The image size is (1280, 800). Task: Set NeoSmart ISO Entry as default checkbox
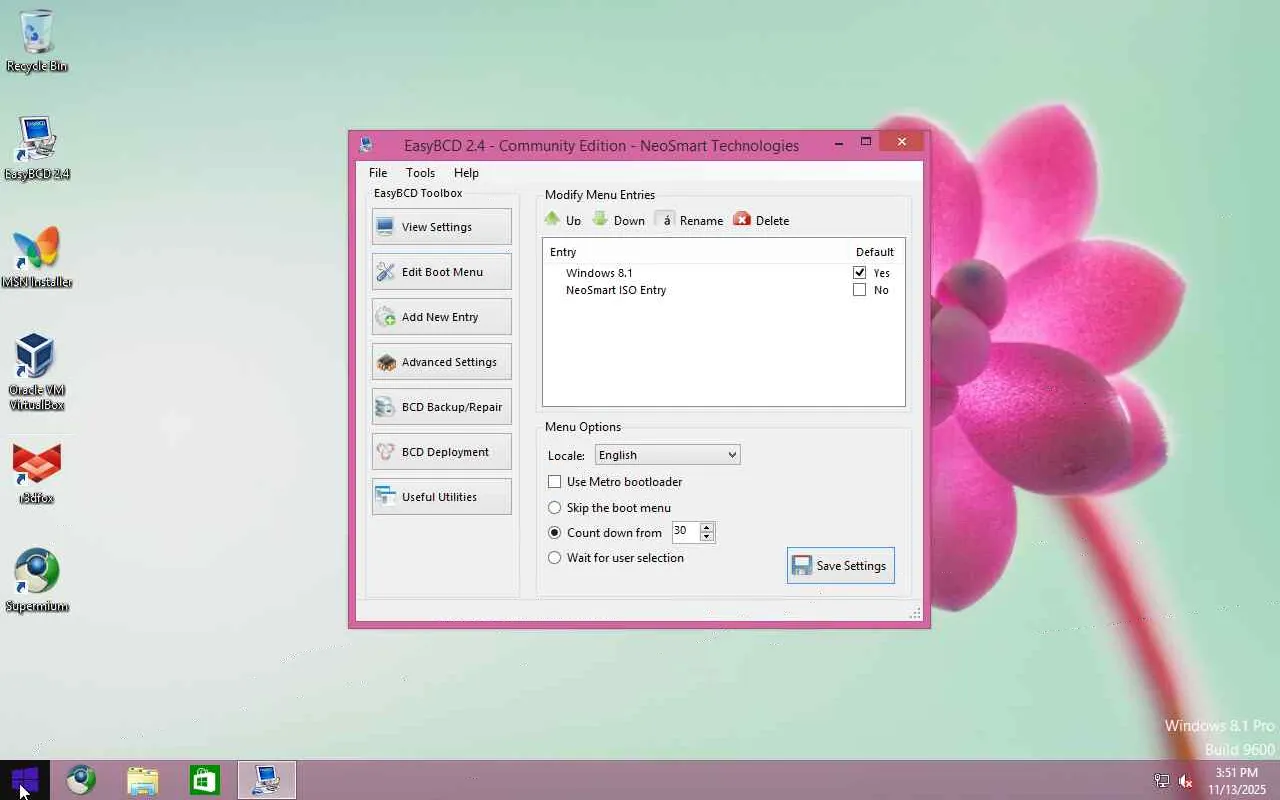coord(859,290)
